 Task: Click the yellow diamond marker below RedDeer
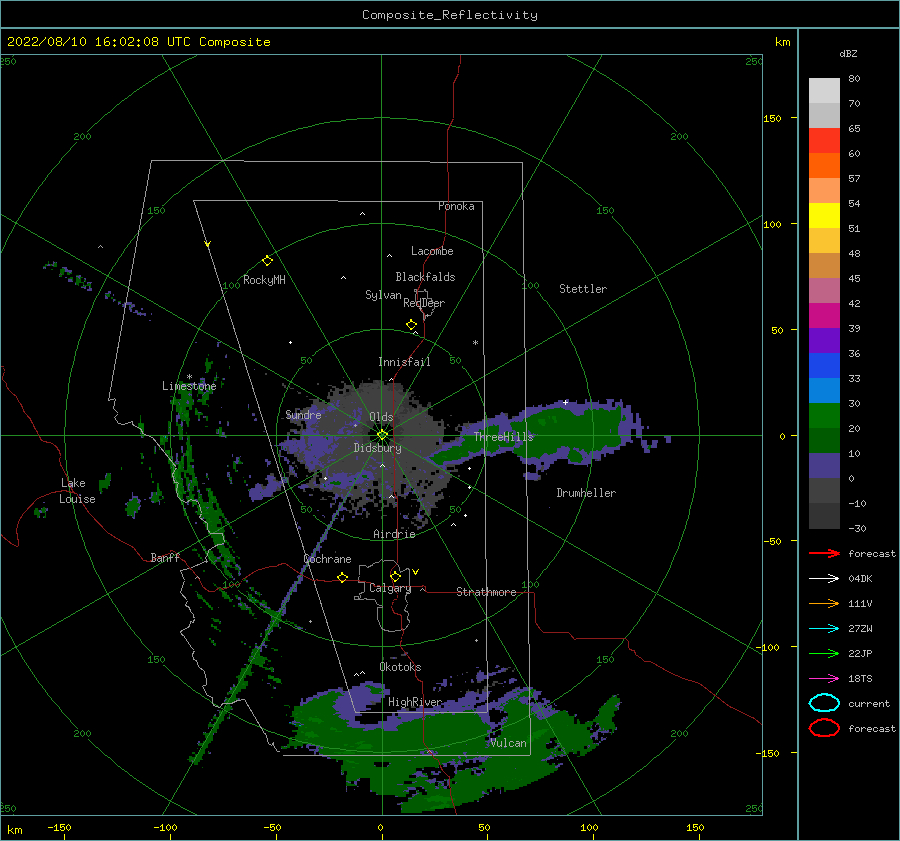click(x=411, y=325)
